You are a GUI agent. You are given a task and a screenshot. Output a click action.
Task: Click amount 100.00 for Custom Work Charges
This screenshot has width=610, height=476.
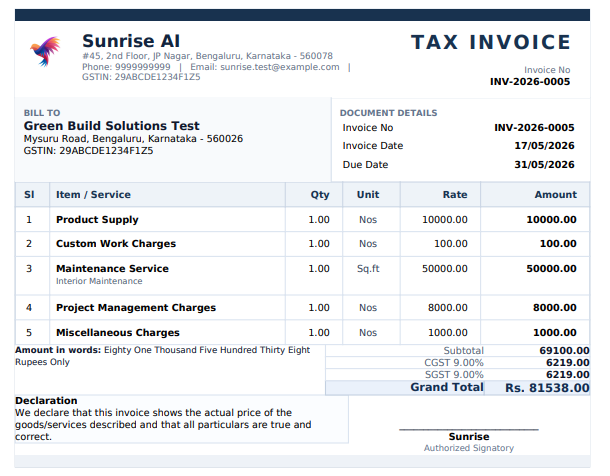click(558, 244)
